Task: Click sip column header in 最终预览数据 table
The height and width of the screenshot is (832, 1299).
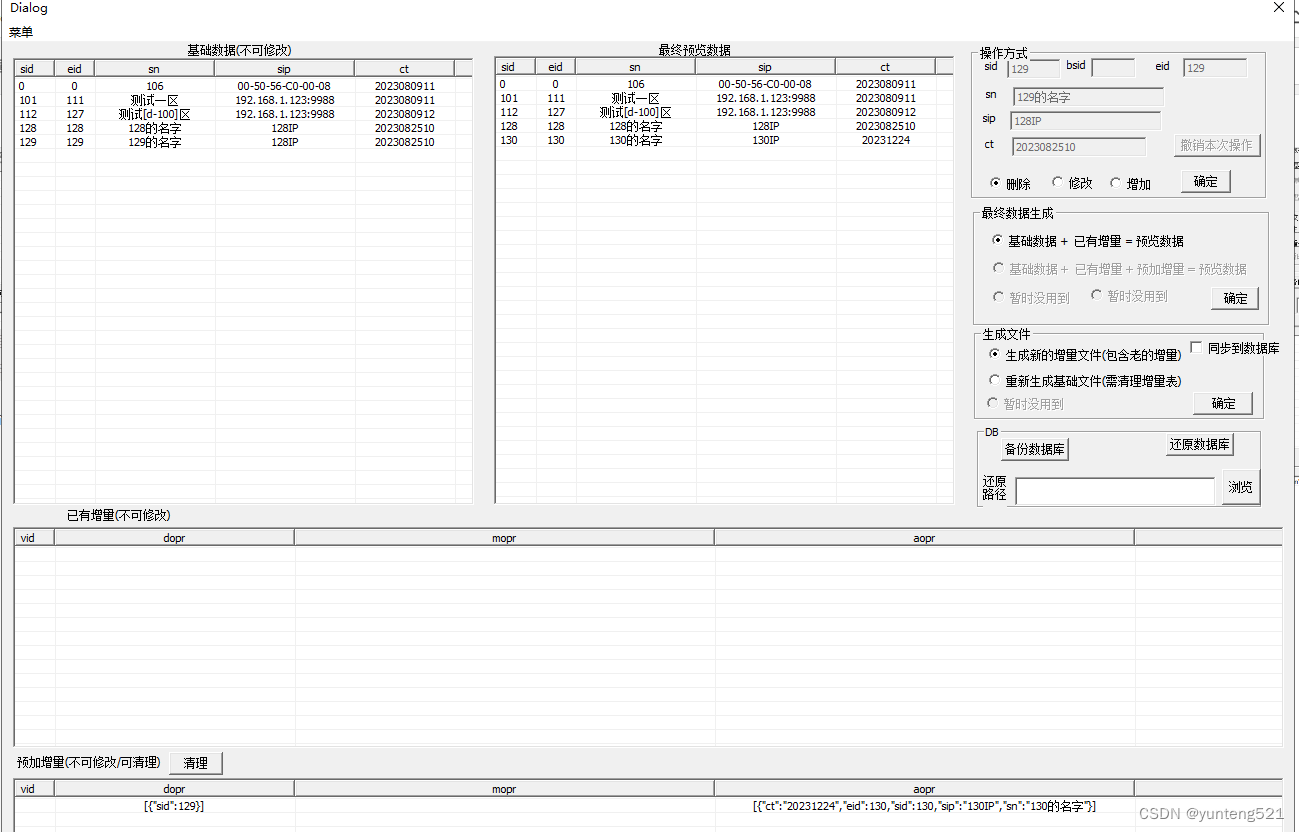Action: 765,67
